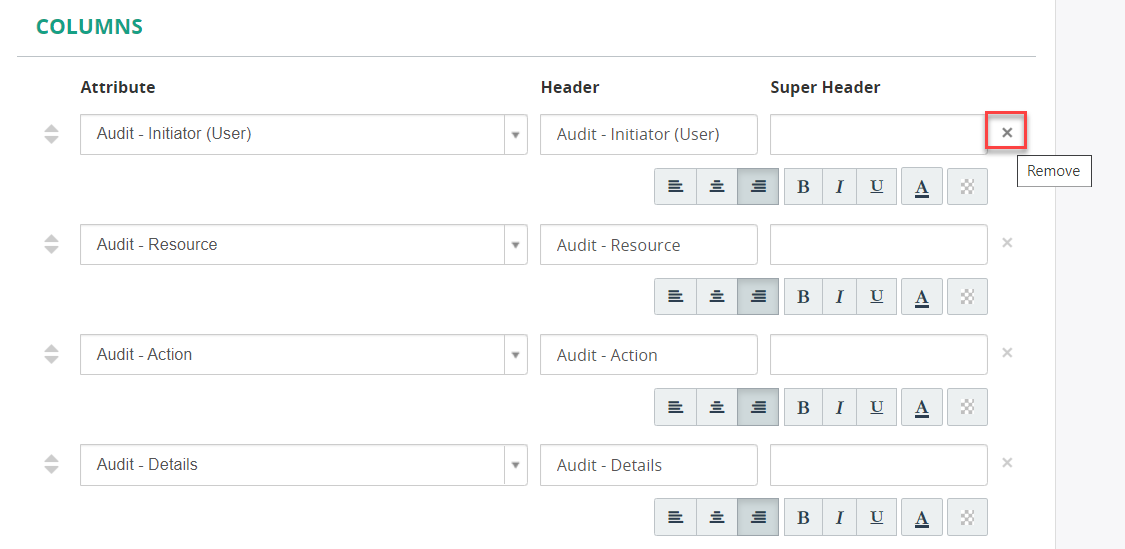Open font color for Audit - Details row
This screenshot has height=549, width=1125.
tap(922, 517)
